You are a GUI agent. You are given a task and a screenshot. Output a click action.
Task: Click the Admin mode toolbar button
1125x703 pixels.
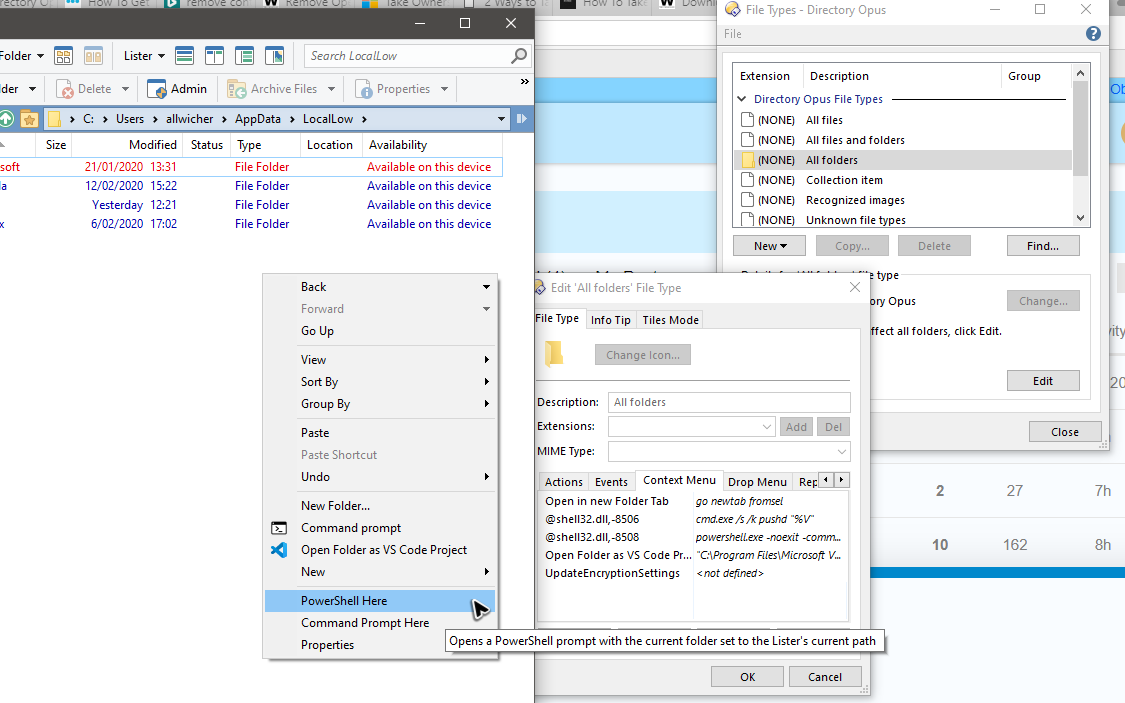pyautogui.click(x=176, y=89)
